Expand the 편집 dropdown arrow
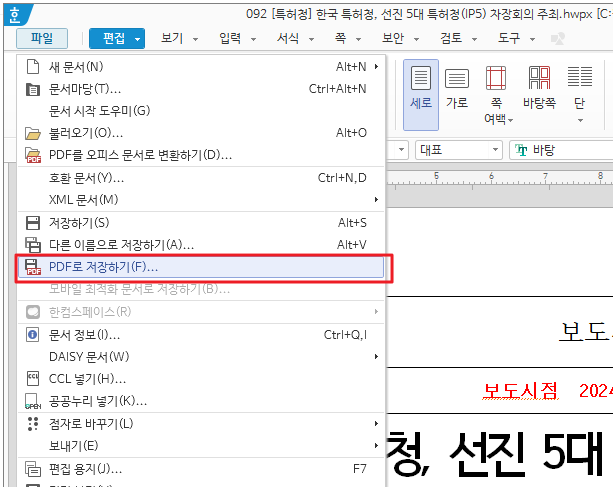Image resolution: width=613 pixels, height=487 pixels. (x=137, y=39)
